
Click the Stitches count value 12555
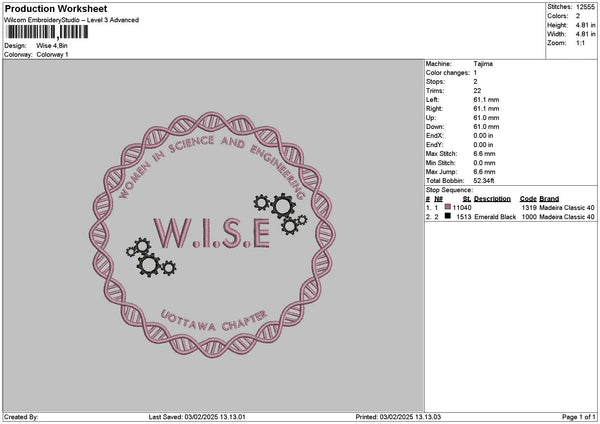(586, 7)
